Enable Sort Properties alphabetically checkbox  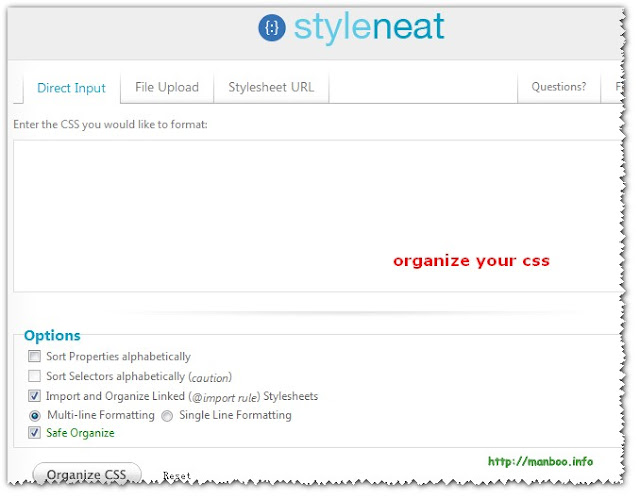pos(34,356)
